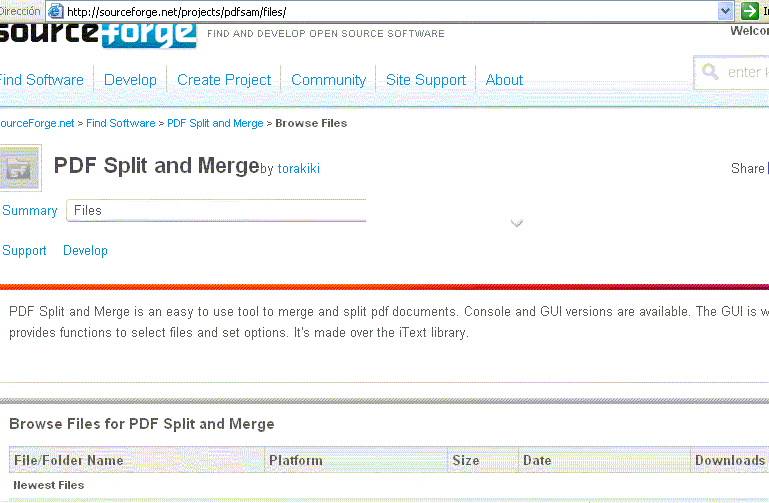769x503 pixels.
Task: Click the green Go arrow button
Action: pyautogui.click(x=750, y=11)
